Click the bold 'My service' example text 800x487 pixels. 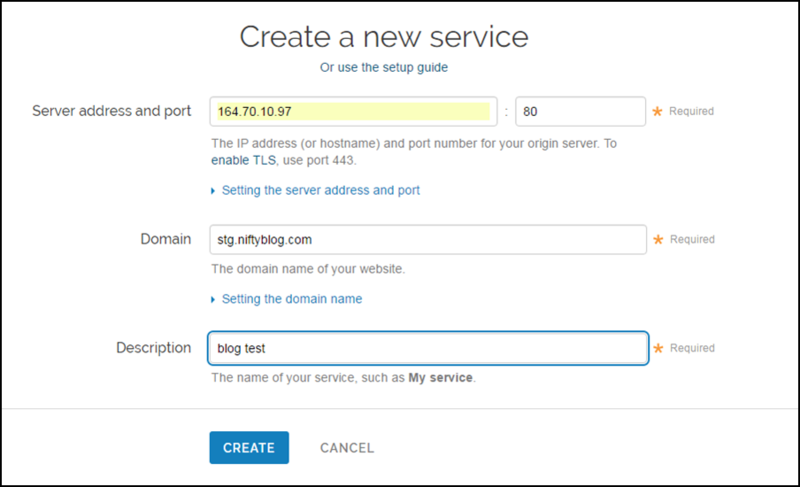coord(440,379)
